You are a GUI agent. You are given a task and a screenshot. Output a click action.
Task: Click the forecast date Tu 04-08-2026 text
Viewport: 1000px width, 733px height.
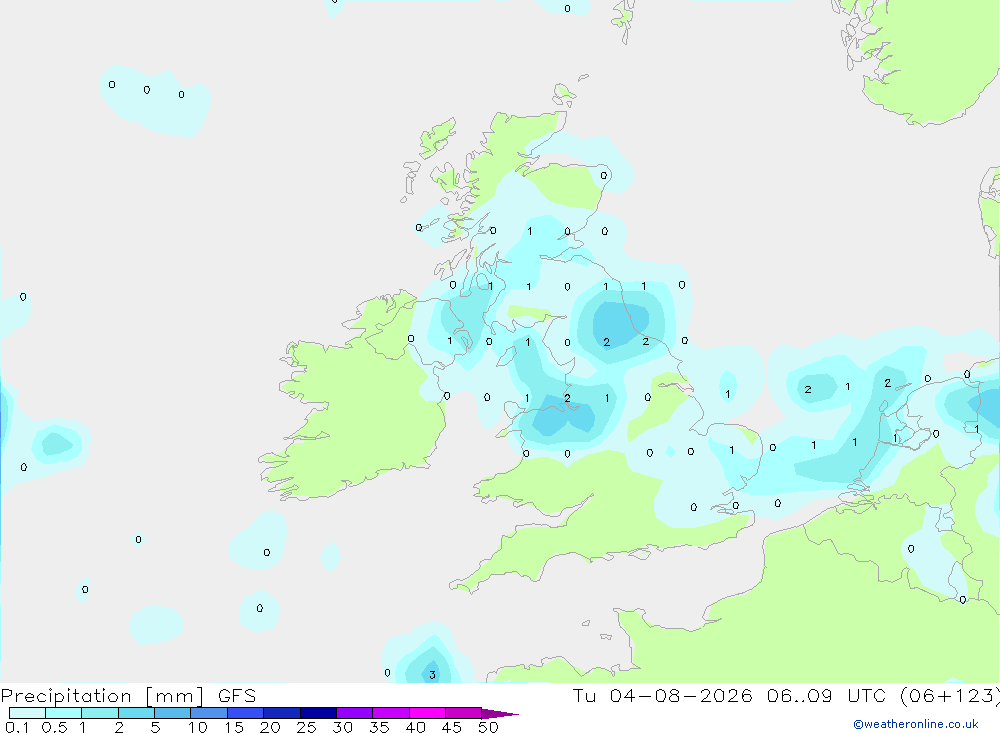[x=662, y=695]
